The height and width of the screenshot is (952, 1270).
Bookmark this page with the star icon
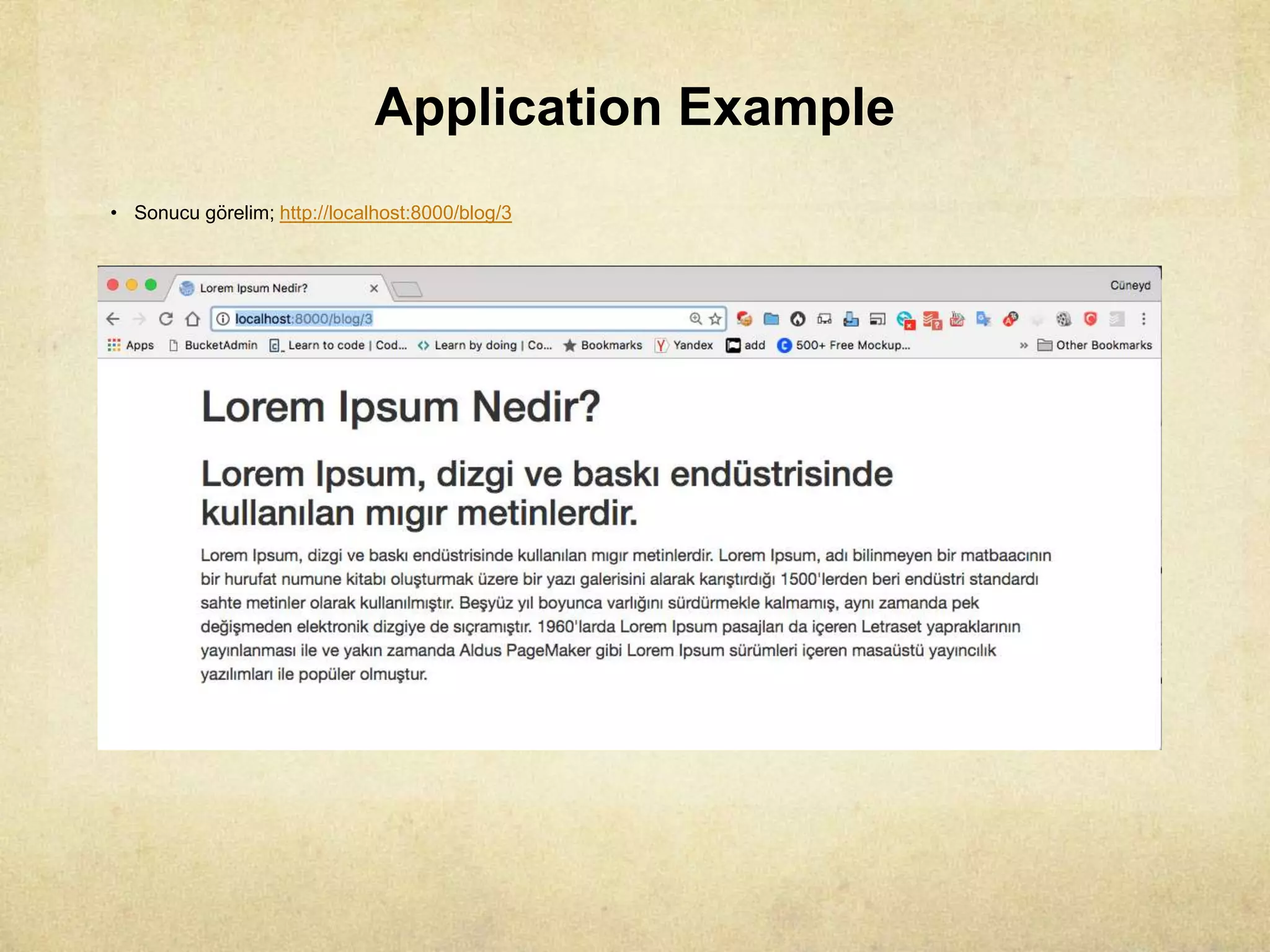tap(715, 319)
